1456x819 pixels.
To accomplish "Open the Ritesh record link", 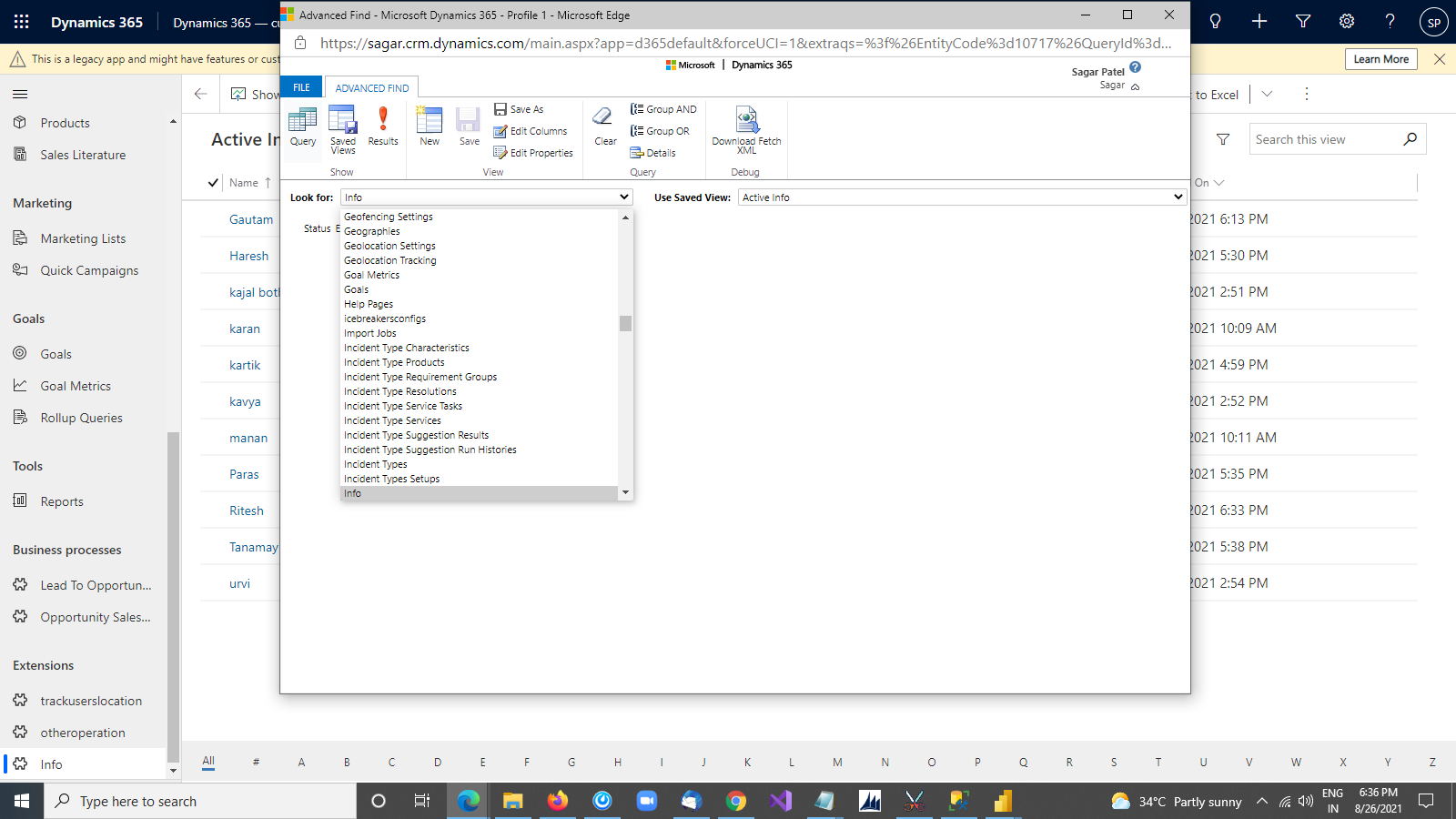I will [247, 511].
